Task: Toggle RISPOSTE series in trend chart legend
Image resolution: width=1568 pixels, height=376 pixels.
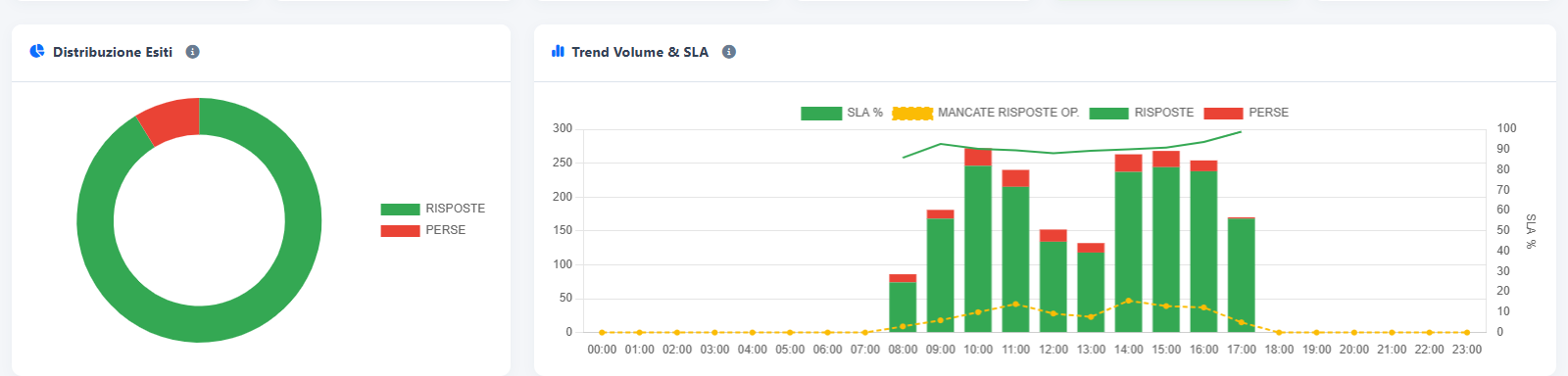Action: [x=1142, y=113]
